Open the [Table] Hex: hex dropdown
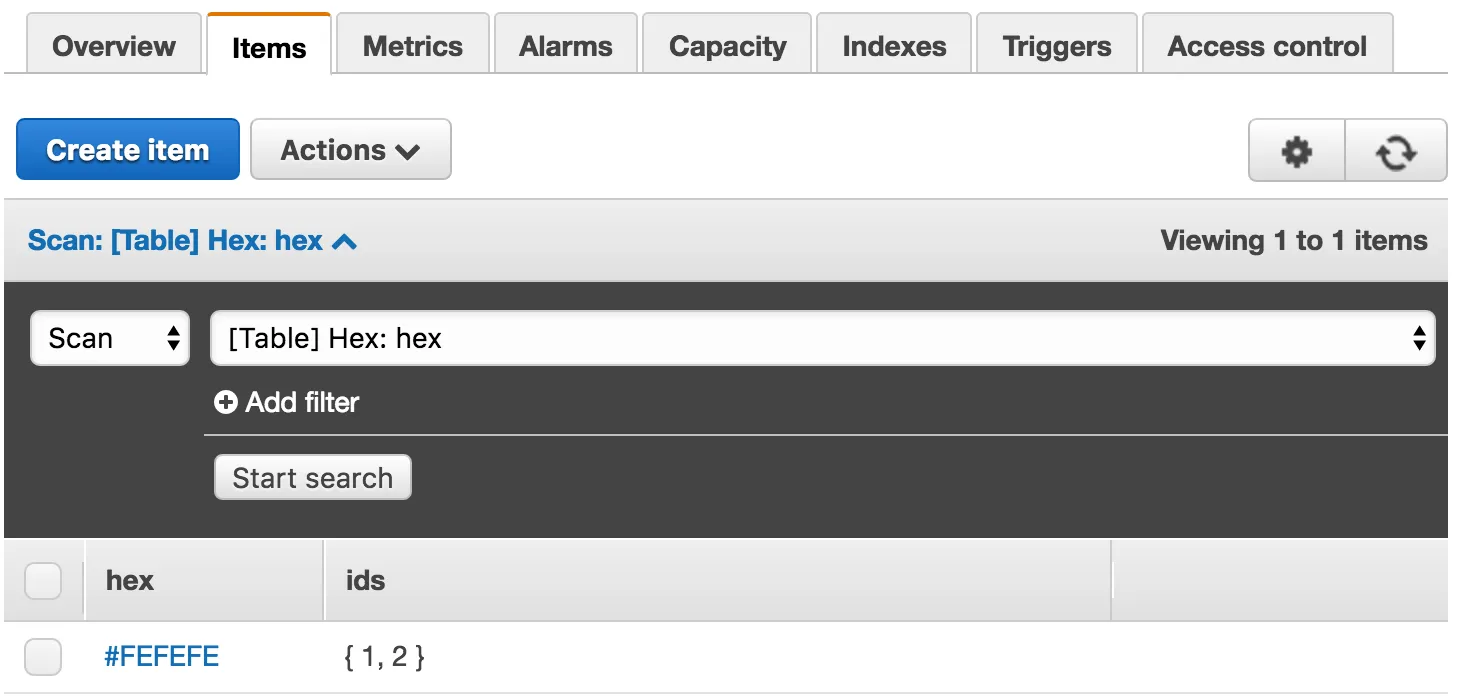The image size is (1462, 700). [x=822, y=338]
